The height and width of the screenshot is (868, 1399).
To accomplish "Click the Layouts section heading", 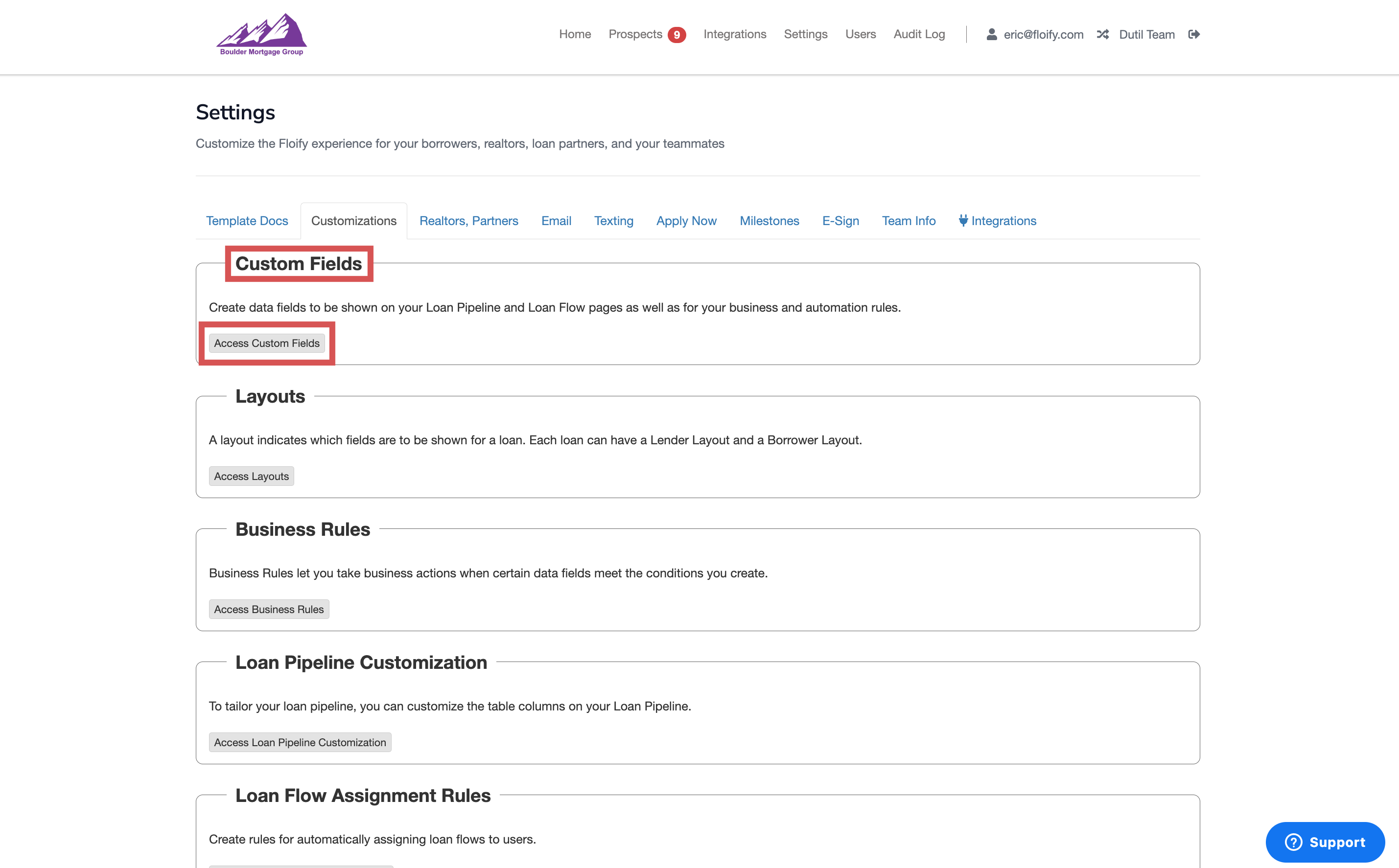I will point(270,396).
